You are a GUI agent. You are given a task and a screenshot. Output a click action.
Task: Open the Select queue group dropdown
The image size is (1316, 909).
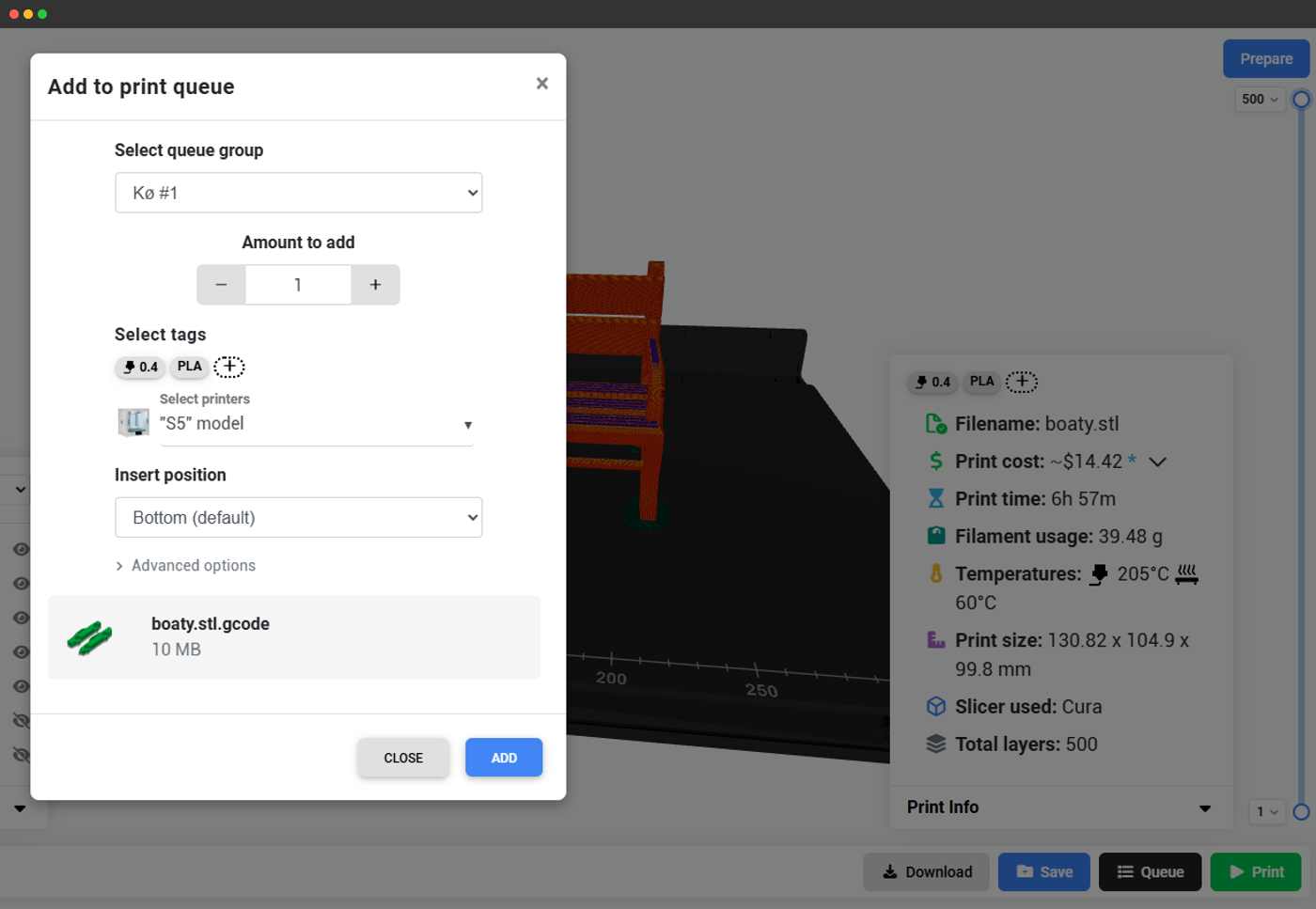(299, 193)
